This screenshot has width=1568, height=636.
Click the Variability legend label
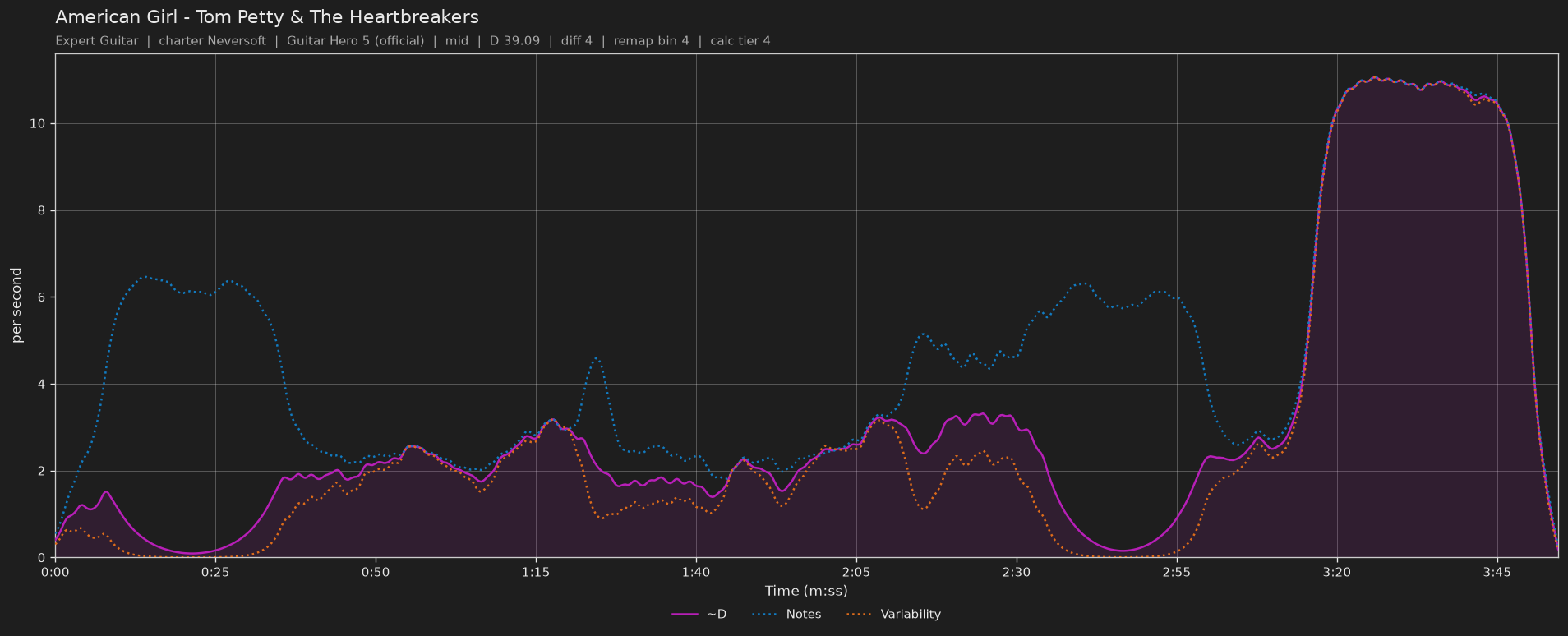click(x=911, y=615)
